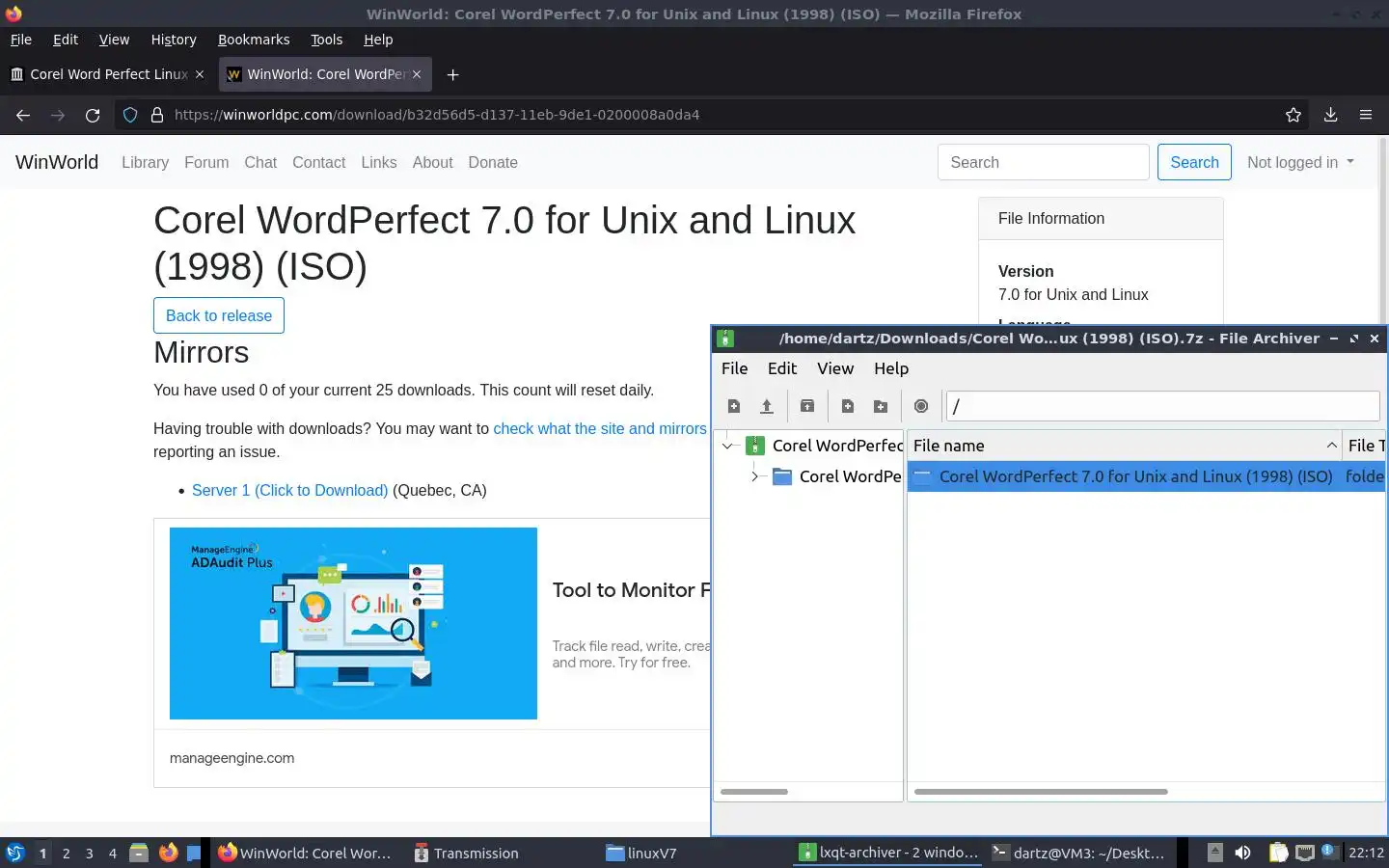Reload the page with the refresh icon
The image size is (1389, 868).
(93, 115)
